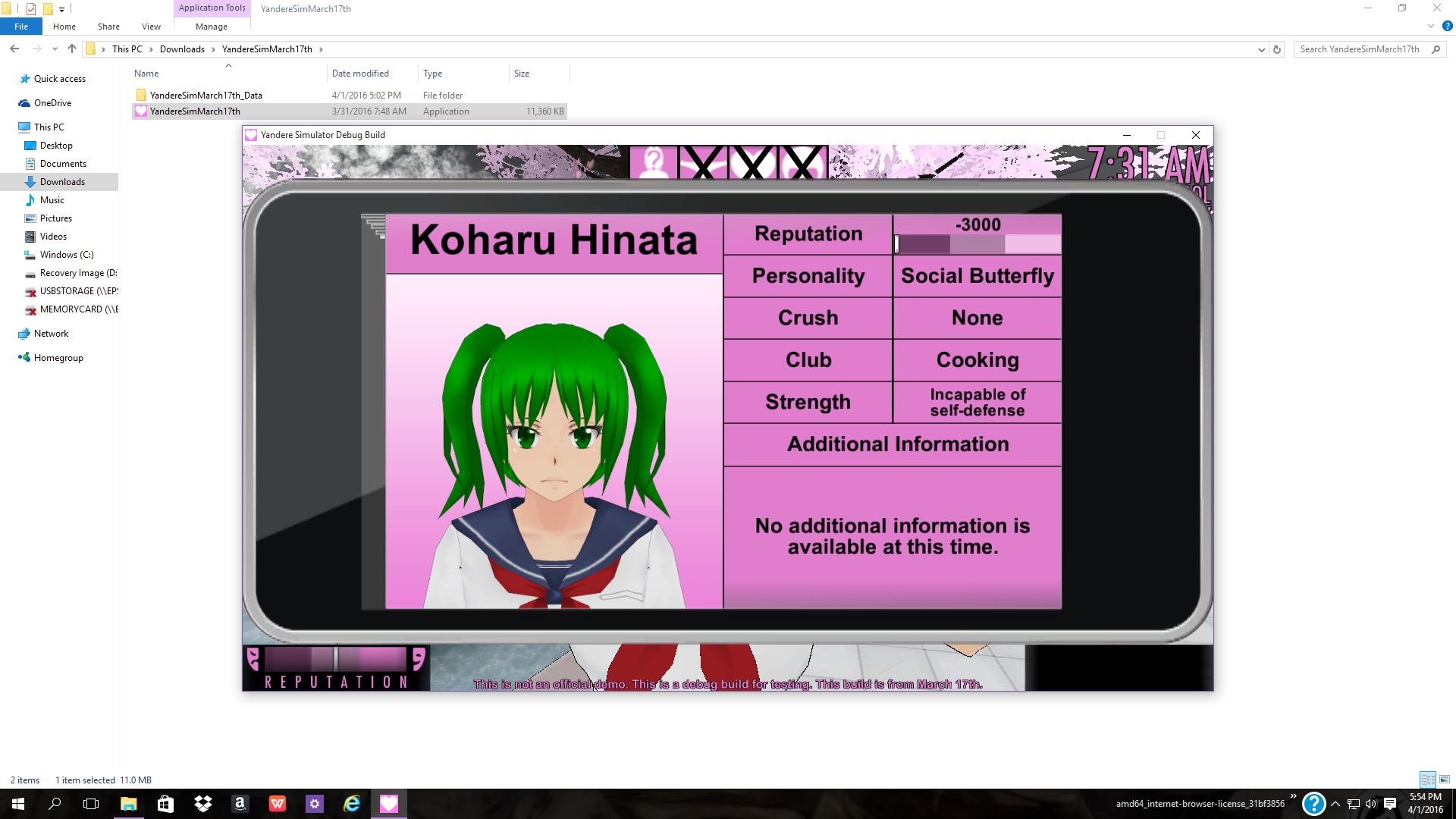1456x819 pixels.
Task: Go up one folder level
Action: (x=72, y=49)
